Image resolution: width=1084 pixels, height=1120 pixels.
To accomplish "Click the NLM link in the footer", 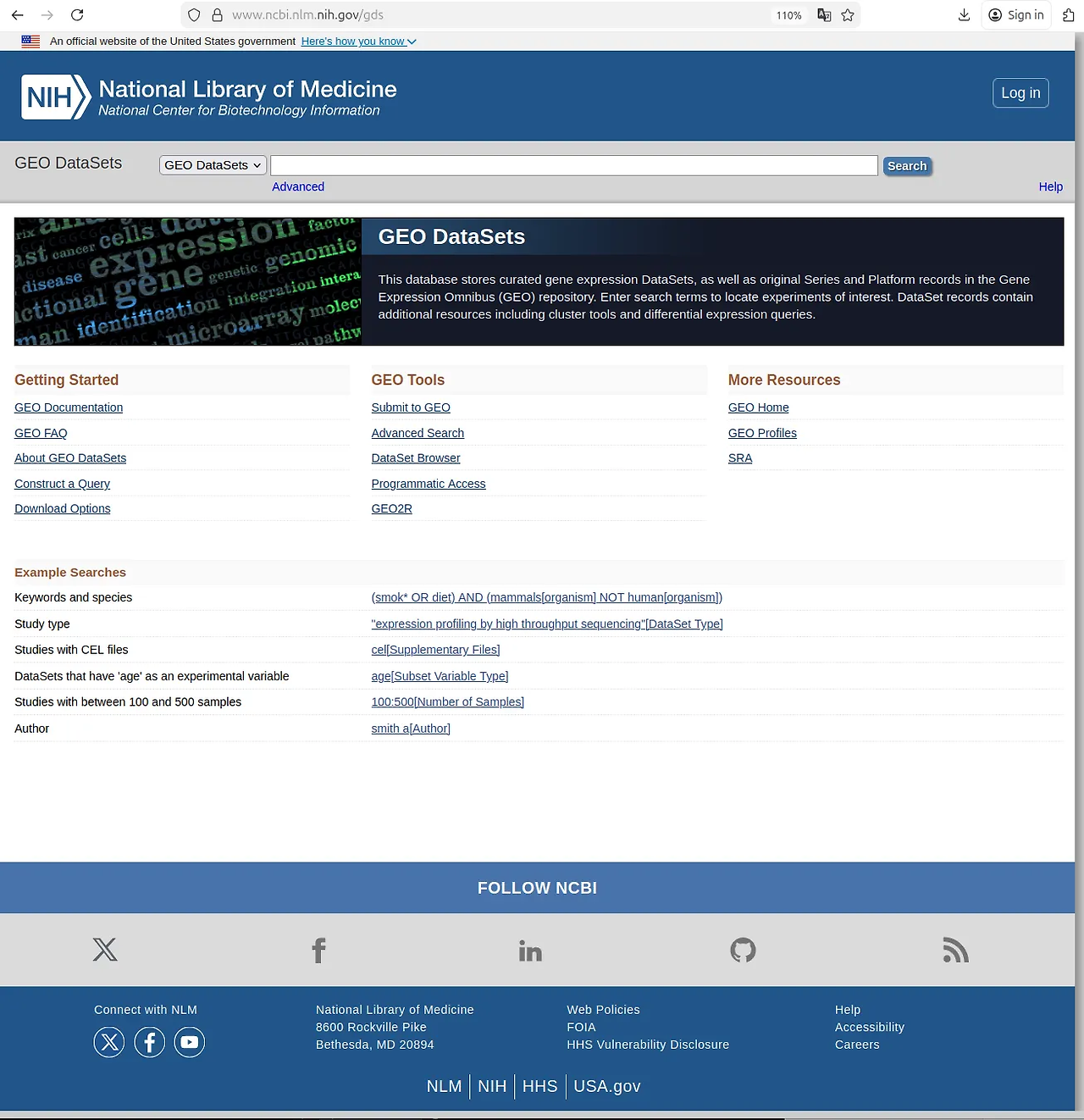I will point(444,1086).
